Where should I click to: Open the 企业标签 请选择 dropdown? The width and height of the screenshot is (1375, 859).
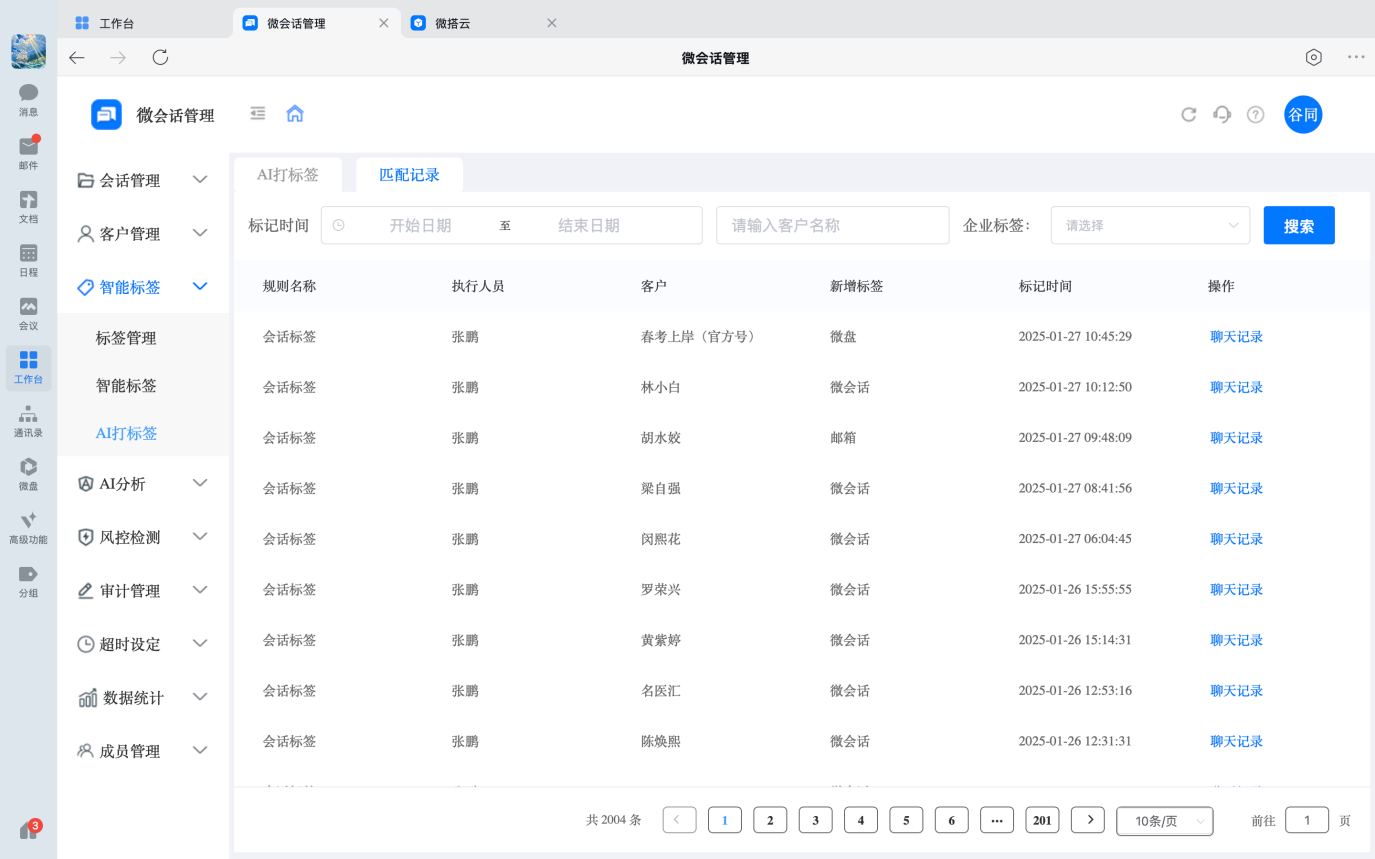point(1149,225)
